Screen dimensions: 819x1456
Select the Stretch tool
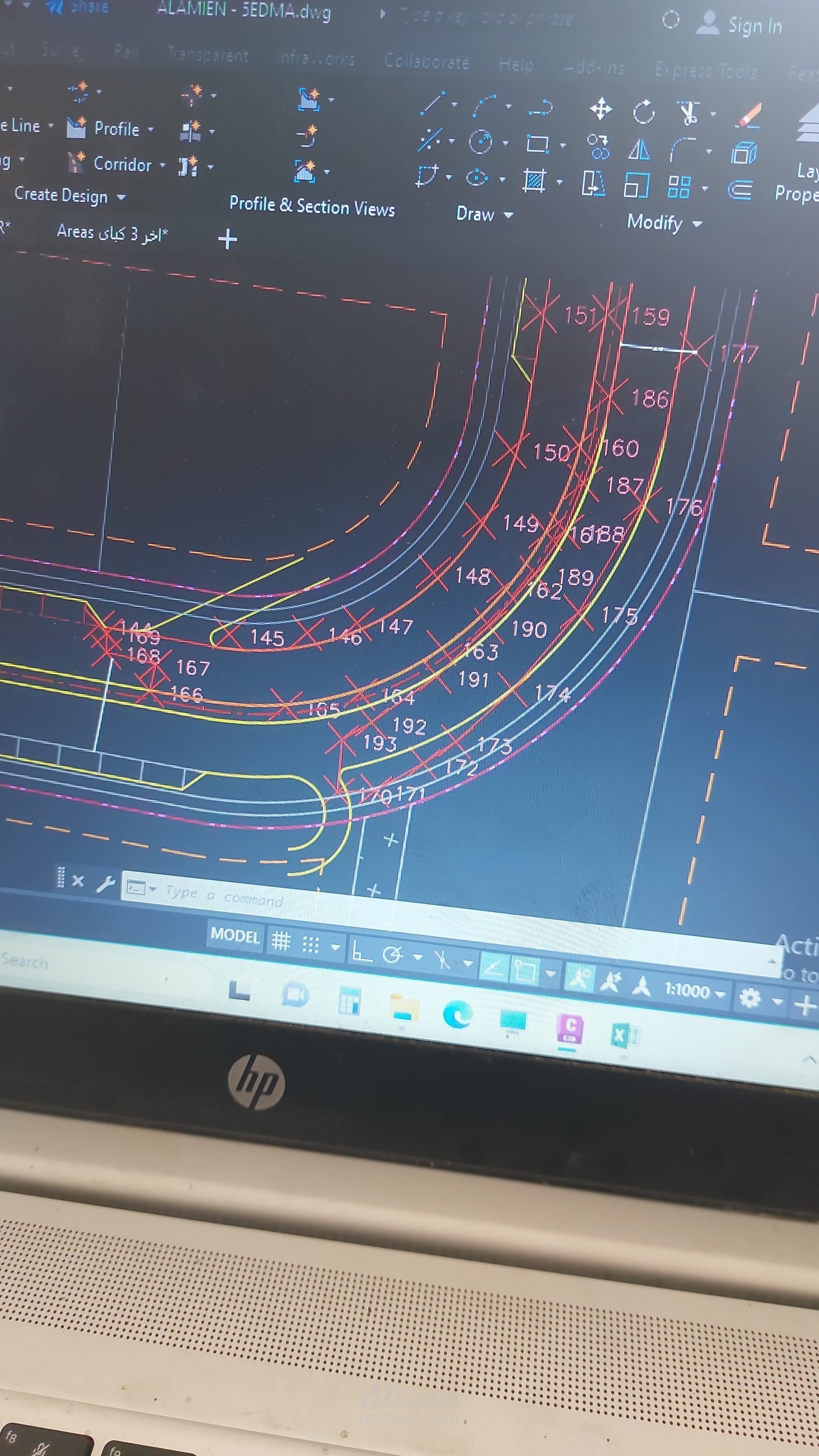click(593, 183)
